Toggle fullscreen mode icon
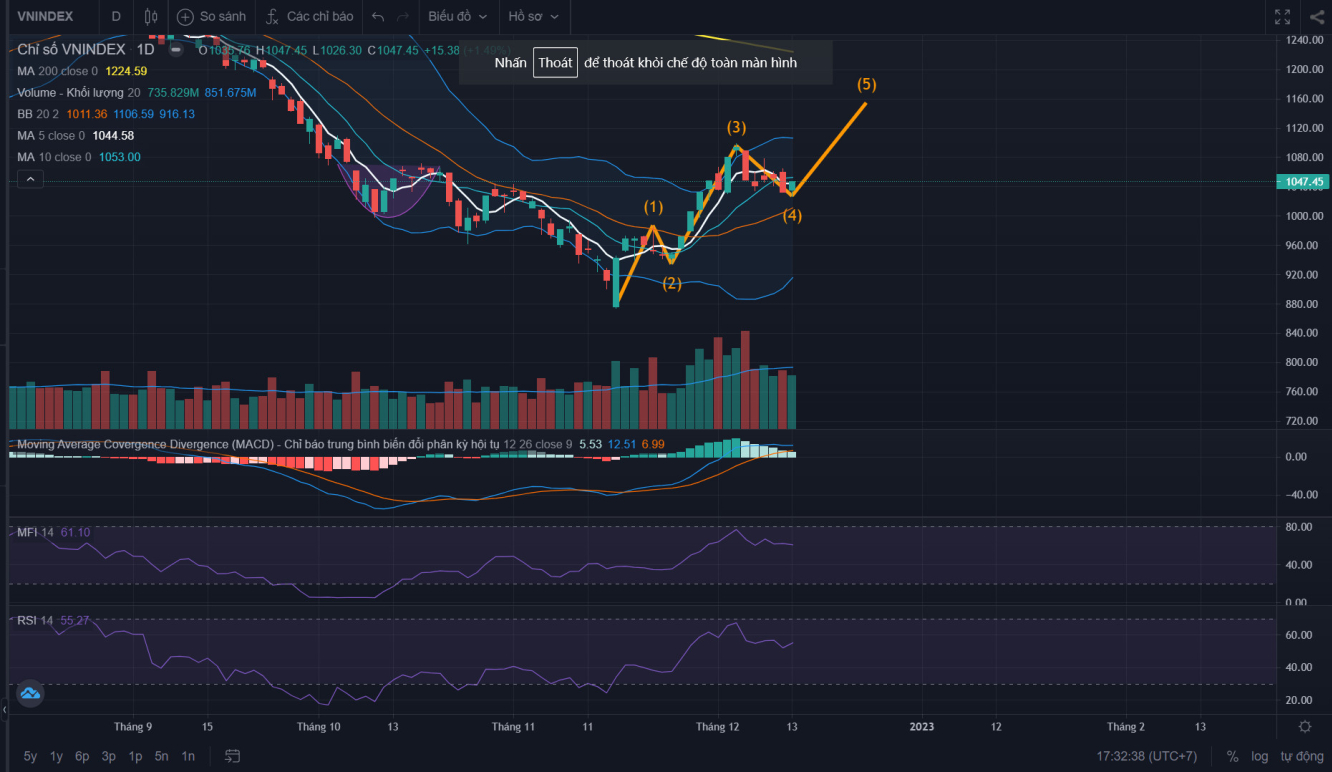1332x772 pixels. (x=1282, y=16)
